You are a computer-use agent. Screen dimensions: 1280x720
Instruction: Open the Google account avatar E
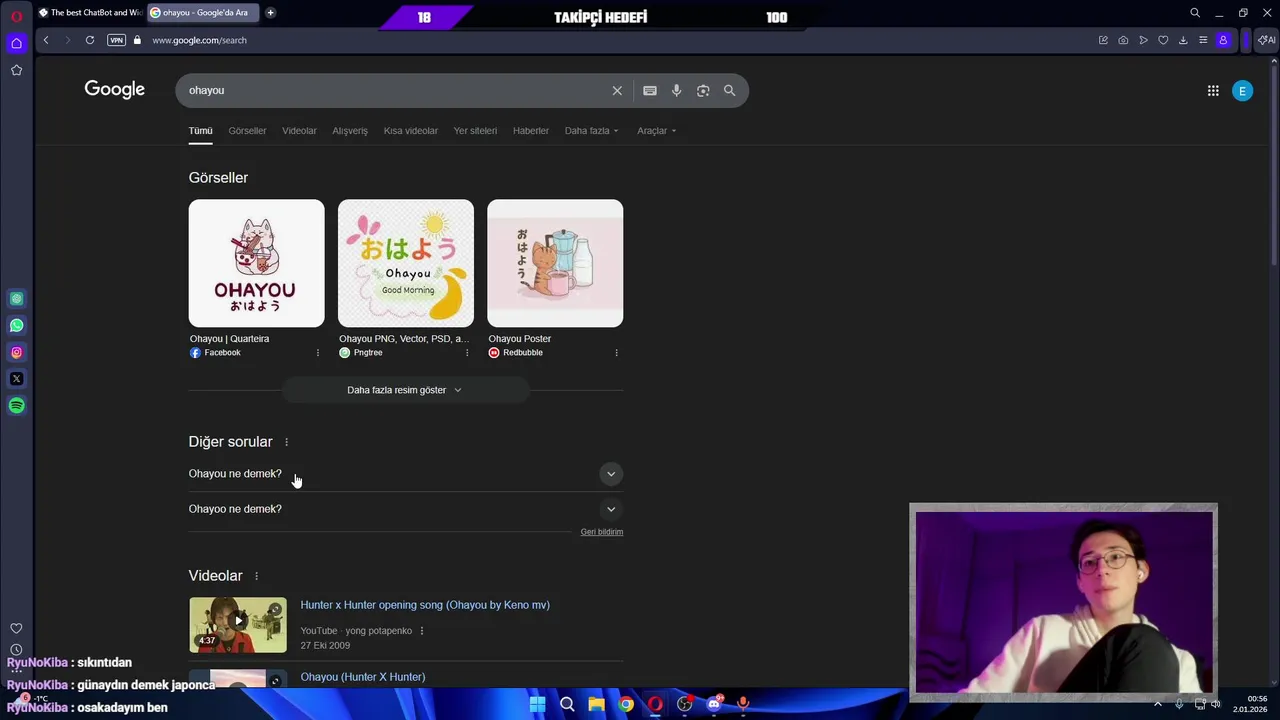pos(1242,91)
